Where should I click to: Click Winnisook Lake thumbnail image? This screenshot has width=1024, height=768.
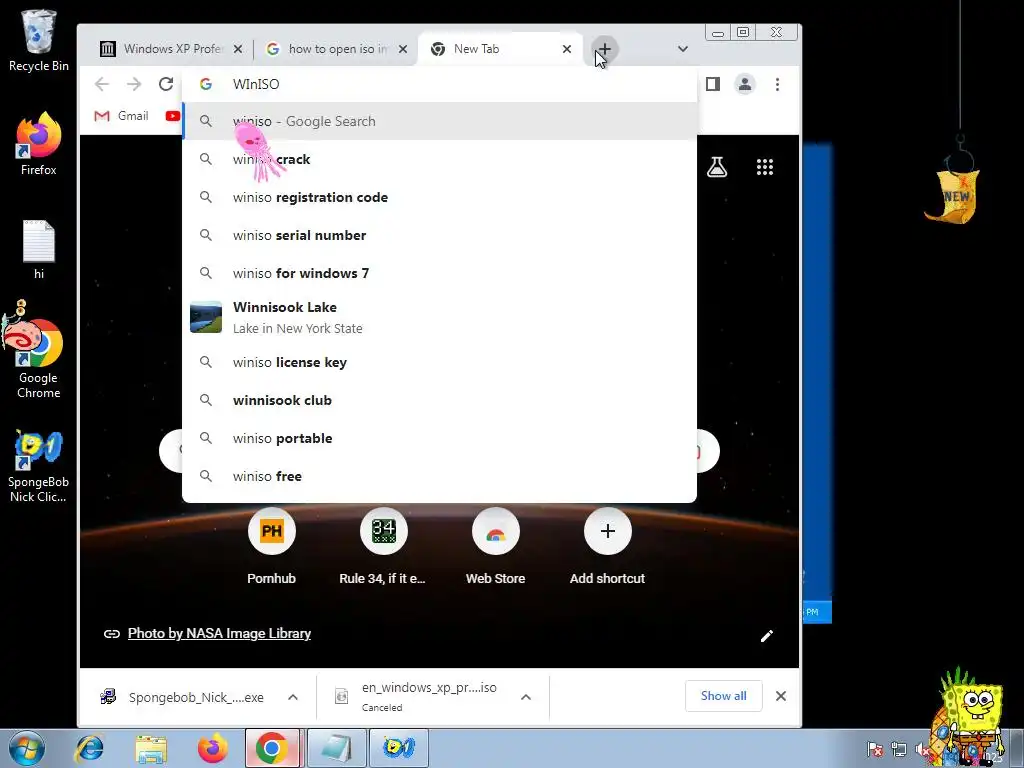[206, 317]
